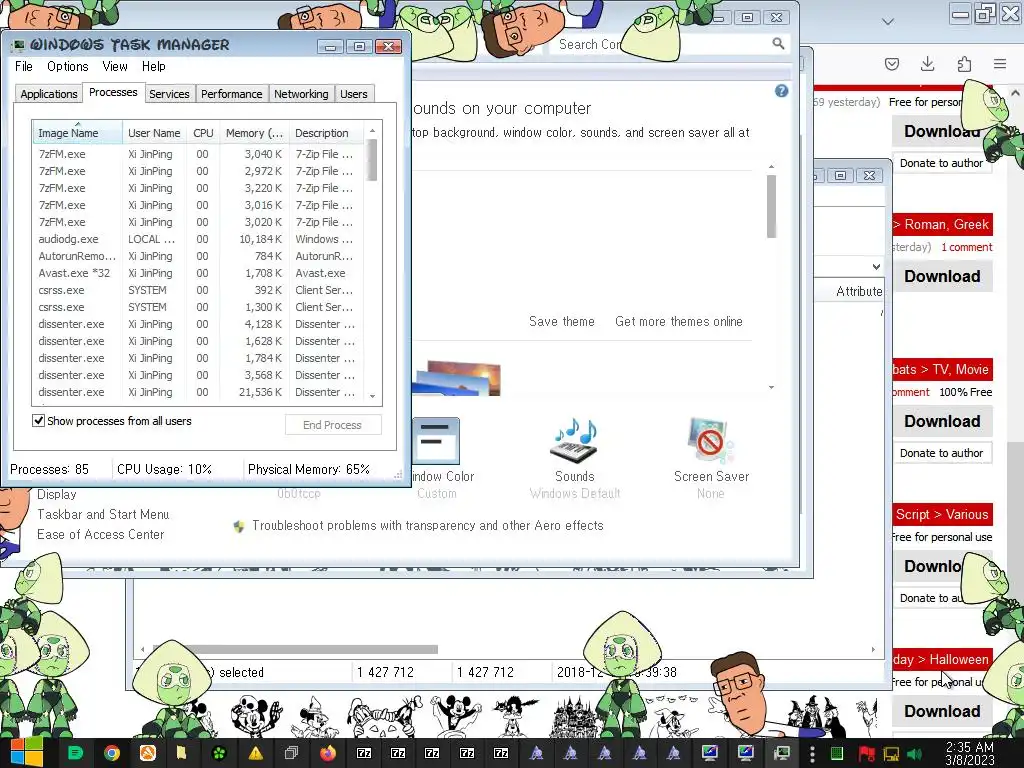Sort processes by Image Name column
This screenshot has width=1024, height=768.
(77, 133)
